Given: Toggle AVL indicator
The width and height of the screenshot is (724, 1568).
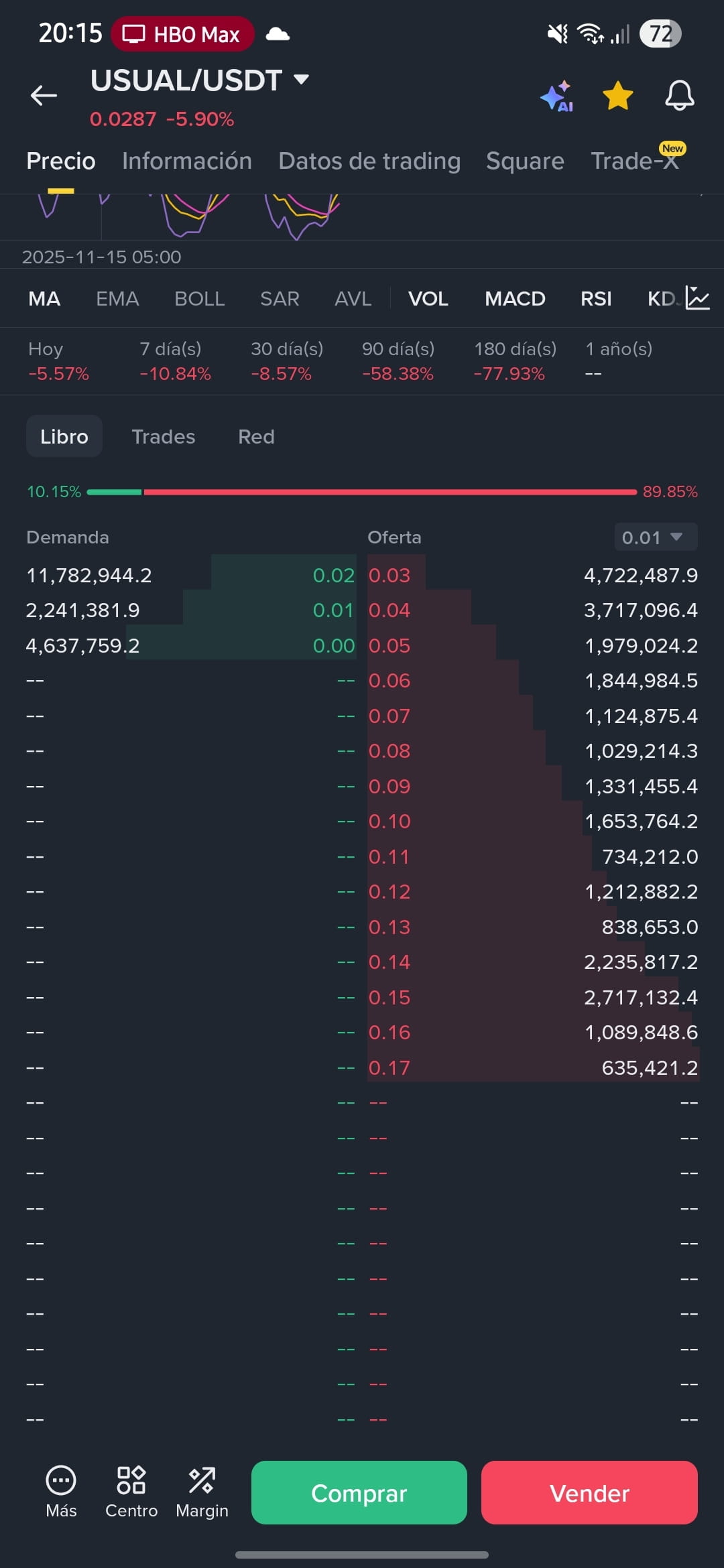Looking at the screenshot, I should [x=353, y=299].
